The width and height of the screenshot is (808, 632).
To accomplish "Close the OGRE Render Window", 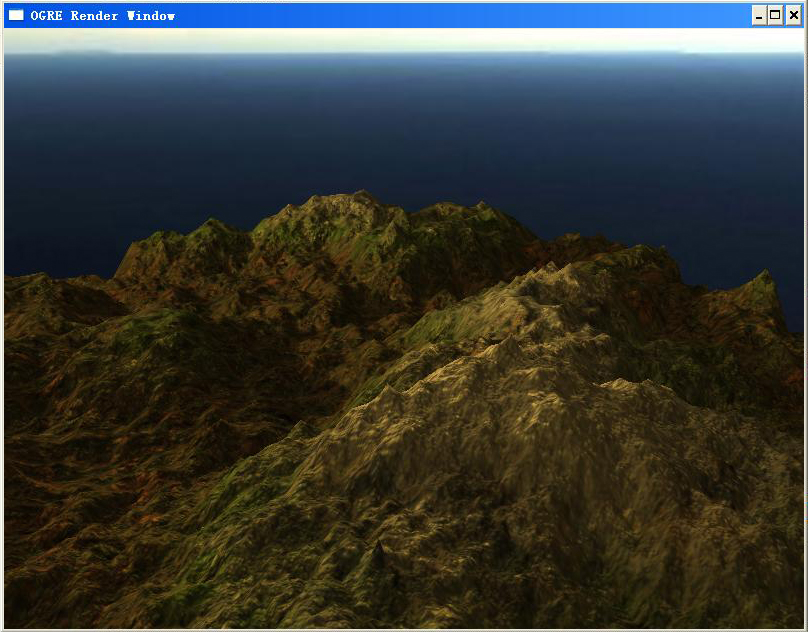I will 794,15.
